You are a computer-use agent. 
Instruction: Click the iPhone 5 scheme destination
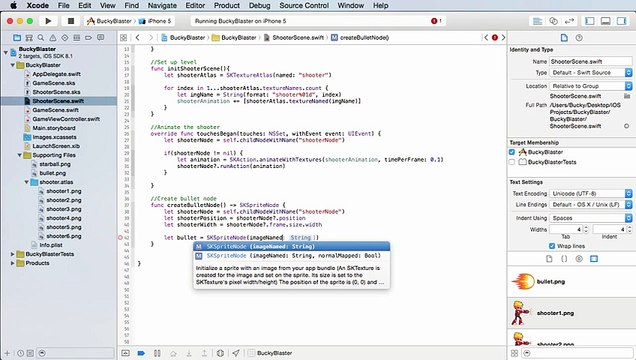155,21
